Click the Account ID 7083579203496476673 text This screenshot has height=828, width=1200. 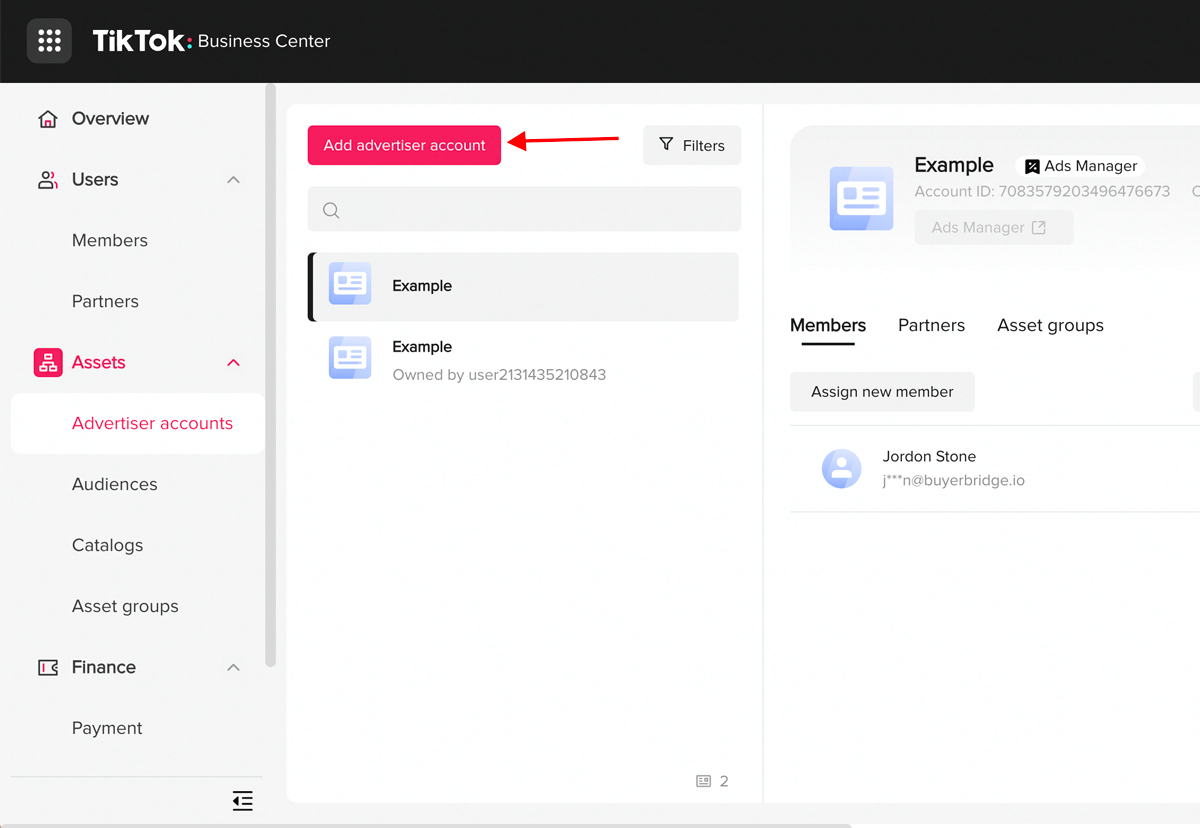(1042, 191)
